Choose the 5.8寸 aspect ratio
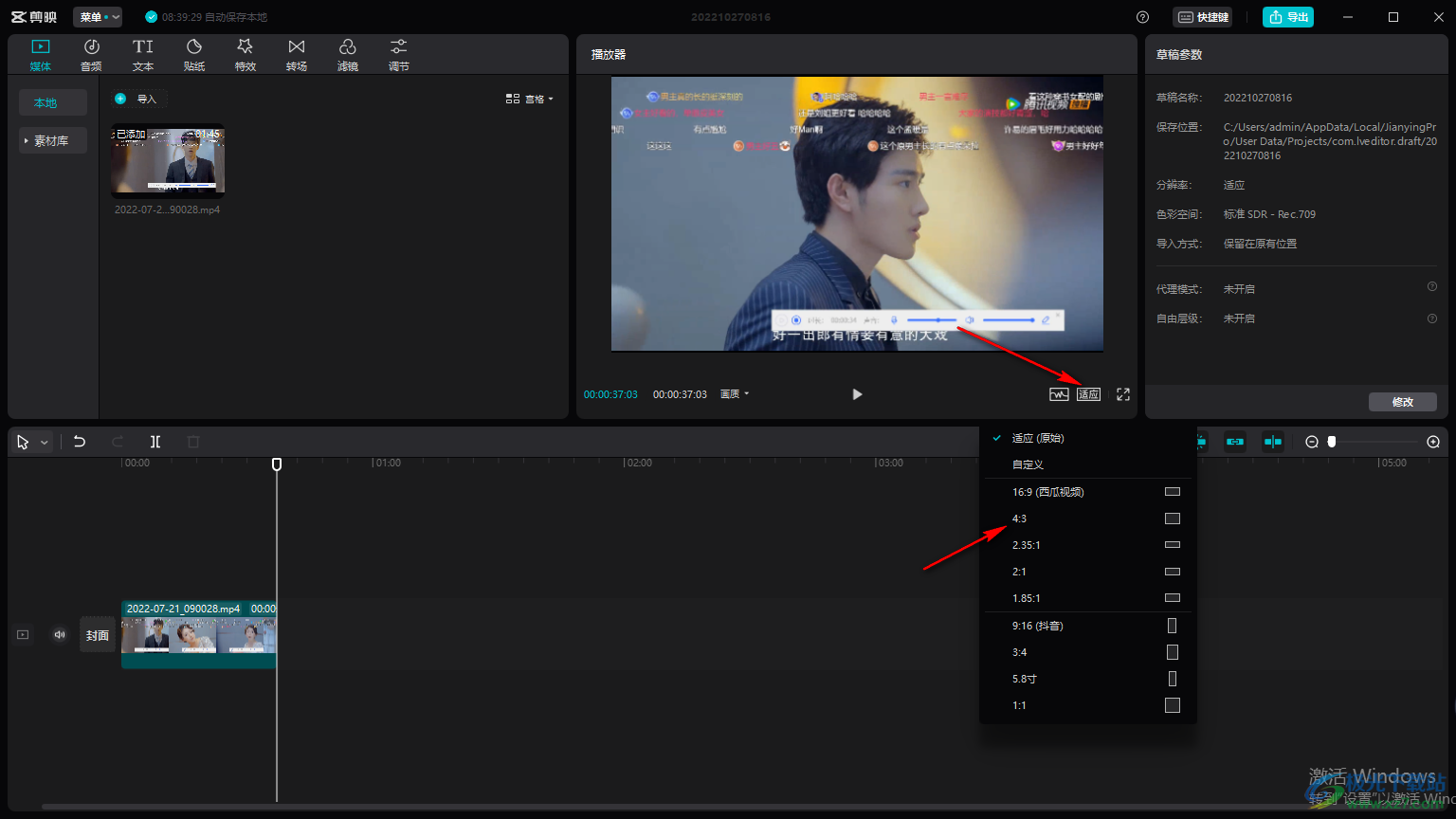This screenshot has width=1456, height=819. (x=1088, y=679)
